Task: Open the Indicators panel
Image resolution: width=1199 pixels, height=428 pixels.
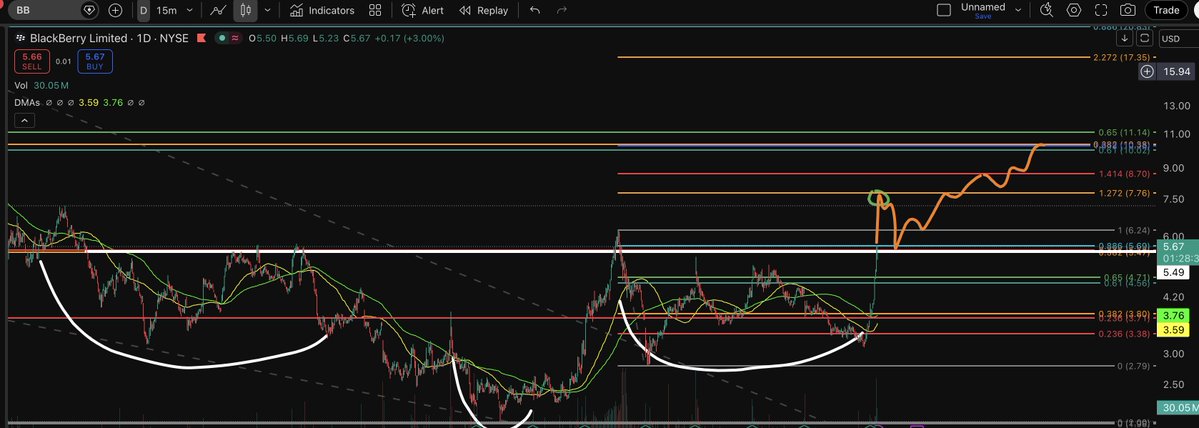Action: 322,10
